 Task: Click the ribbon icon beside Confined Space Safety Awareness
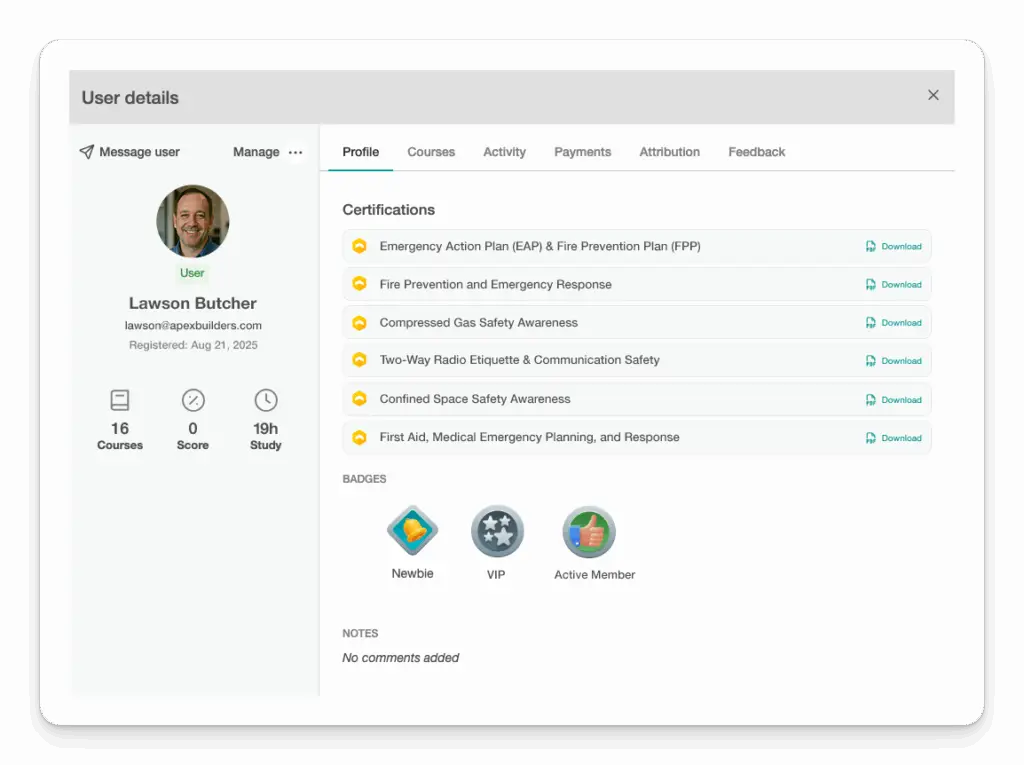pos(359,399)
